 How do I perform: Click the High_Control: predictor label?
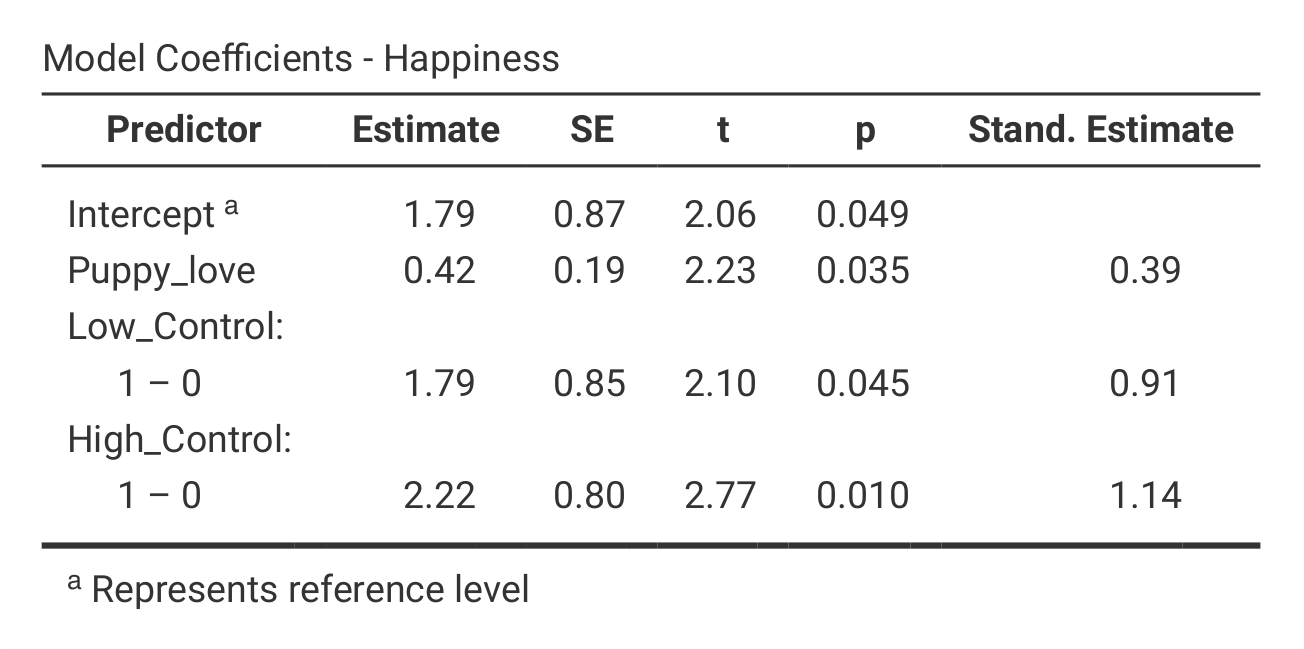180,440
